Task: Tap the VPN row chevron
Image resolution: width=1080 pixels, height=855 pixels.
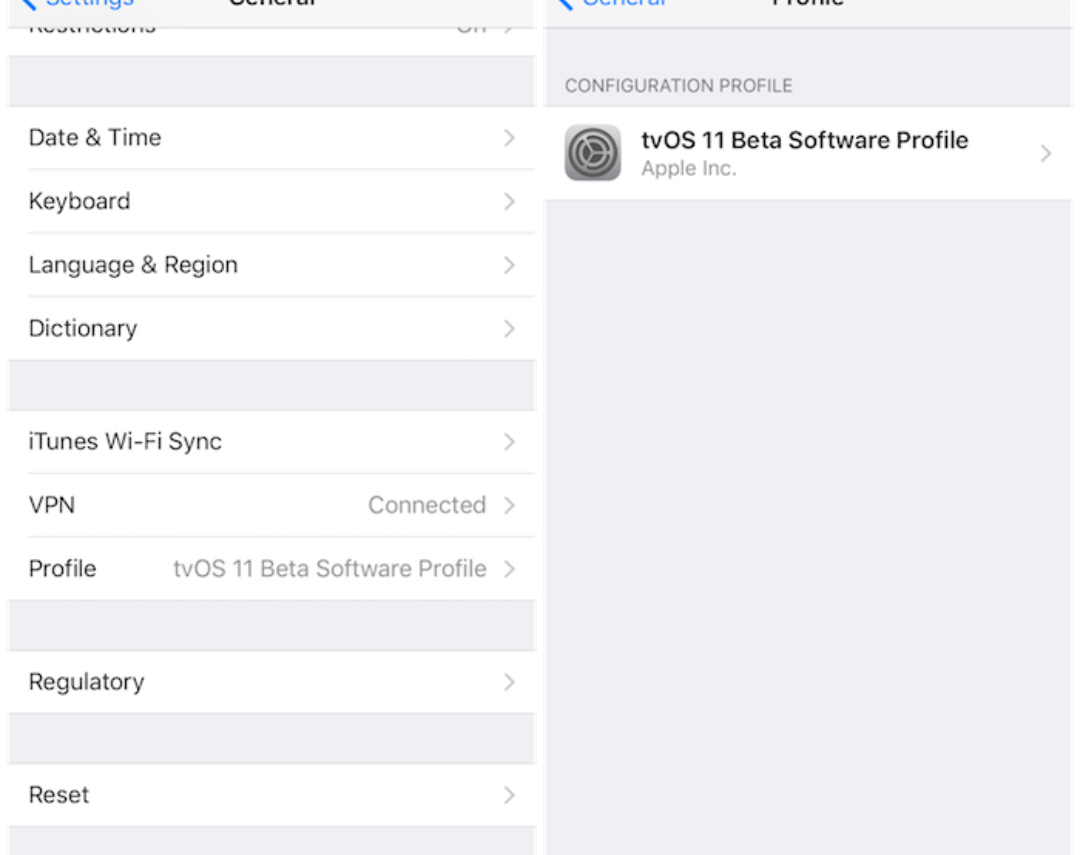Action: pos(509,505)
